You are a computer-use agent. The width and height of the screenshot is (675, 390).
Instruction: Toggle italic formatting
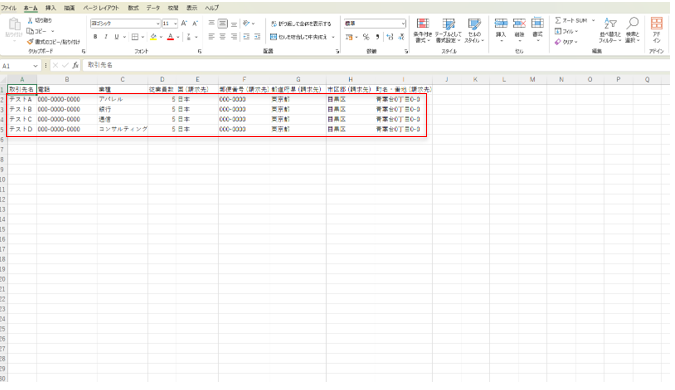106,37
